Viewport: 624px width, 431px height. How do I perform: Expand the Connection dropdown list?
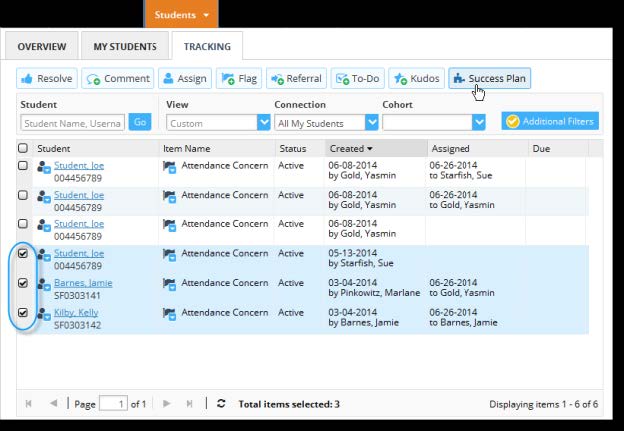(326, 122)
